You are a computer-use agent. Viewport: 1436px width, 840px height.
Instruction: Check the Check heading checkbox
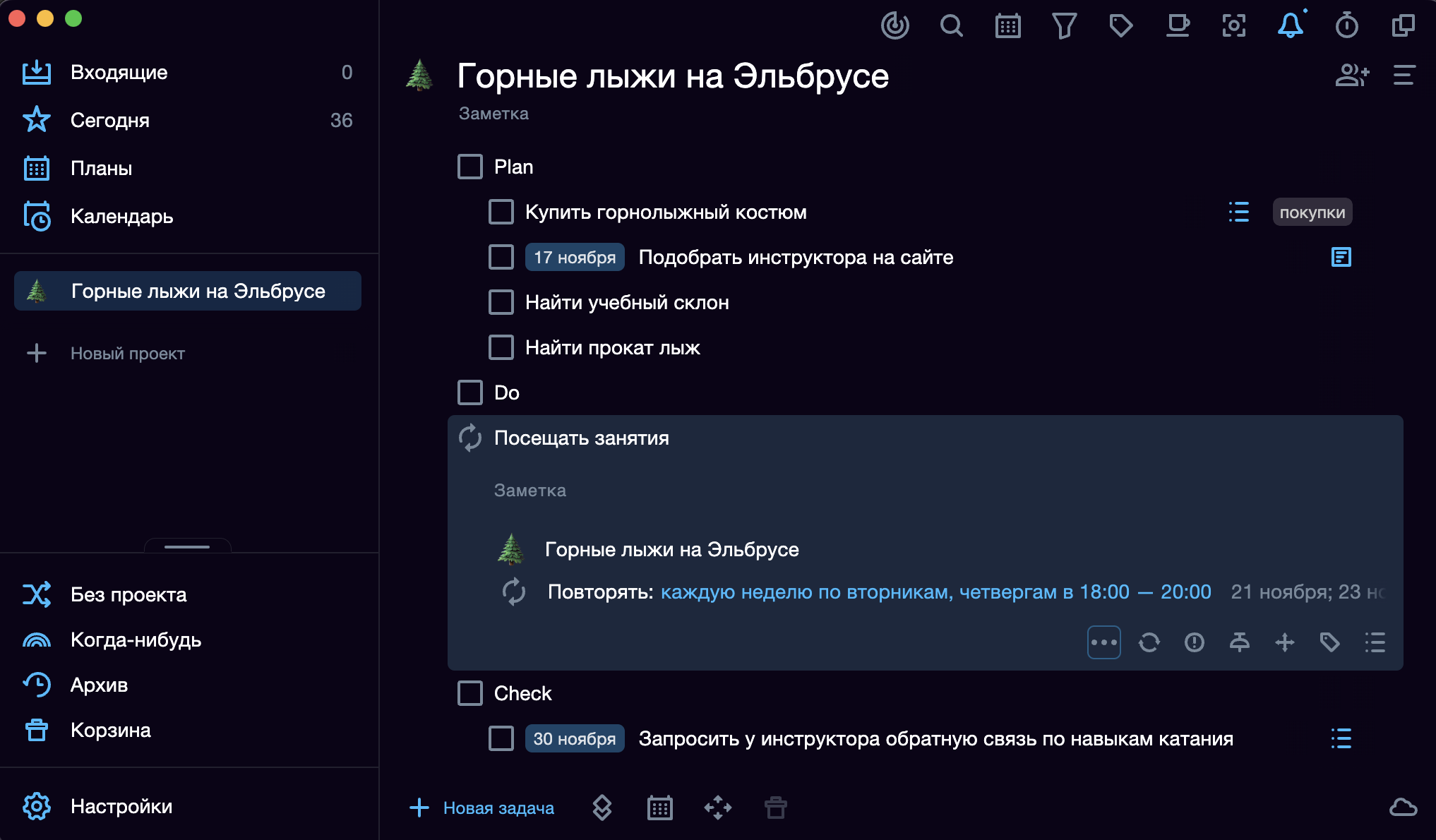coord(470,693)
